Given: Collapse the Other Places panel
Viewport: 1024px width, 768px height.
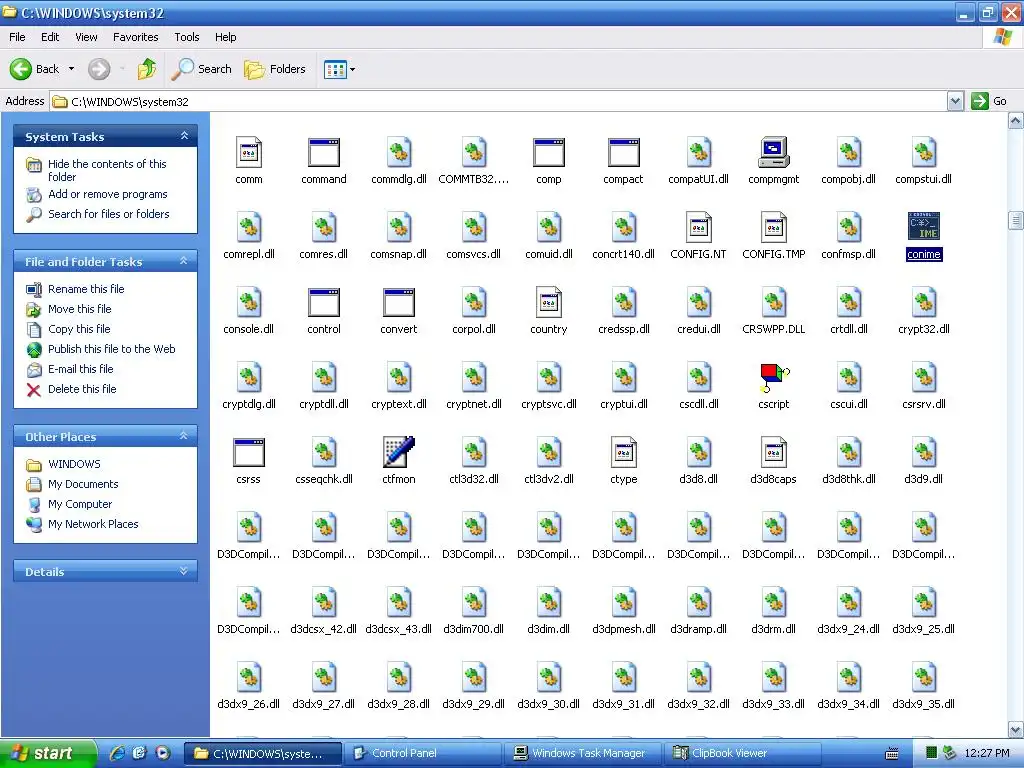Looking at the screenshot, I should 184,436.
